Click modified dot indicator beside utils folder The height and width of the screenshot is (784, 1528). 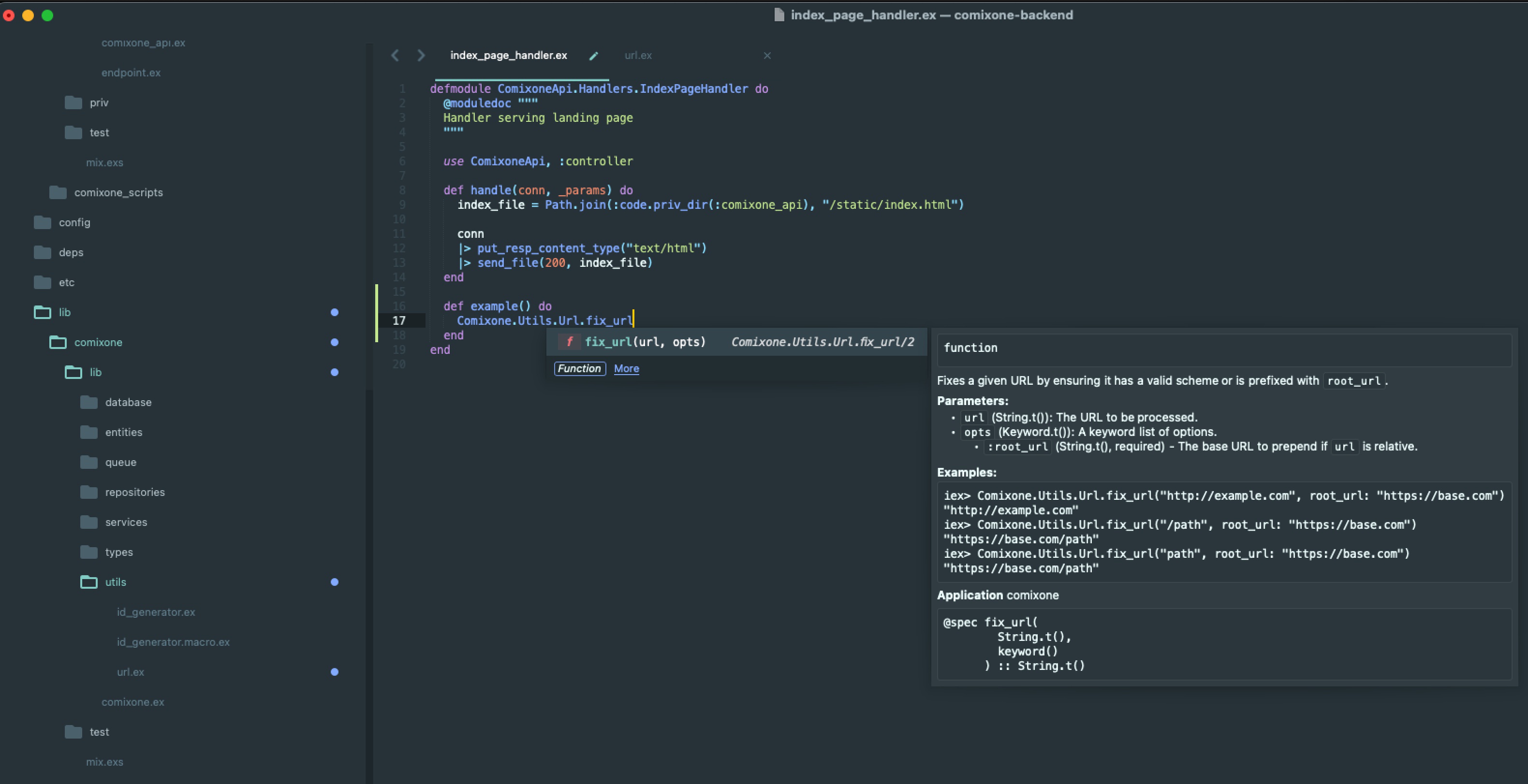335,582
